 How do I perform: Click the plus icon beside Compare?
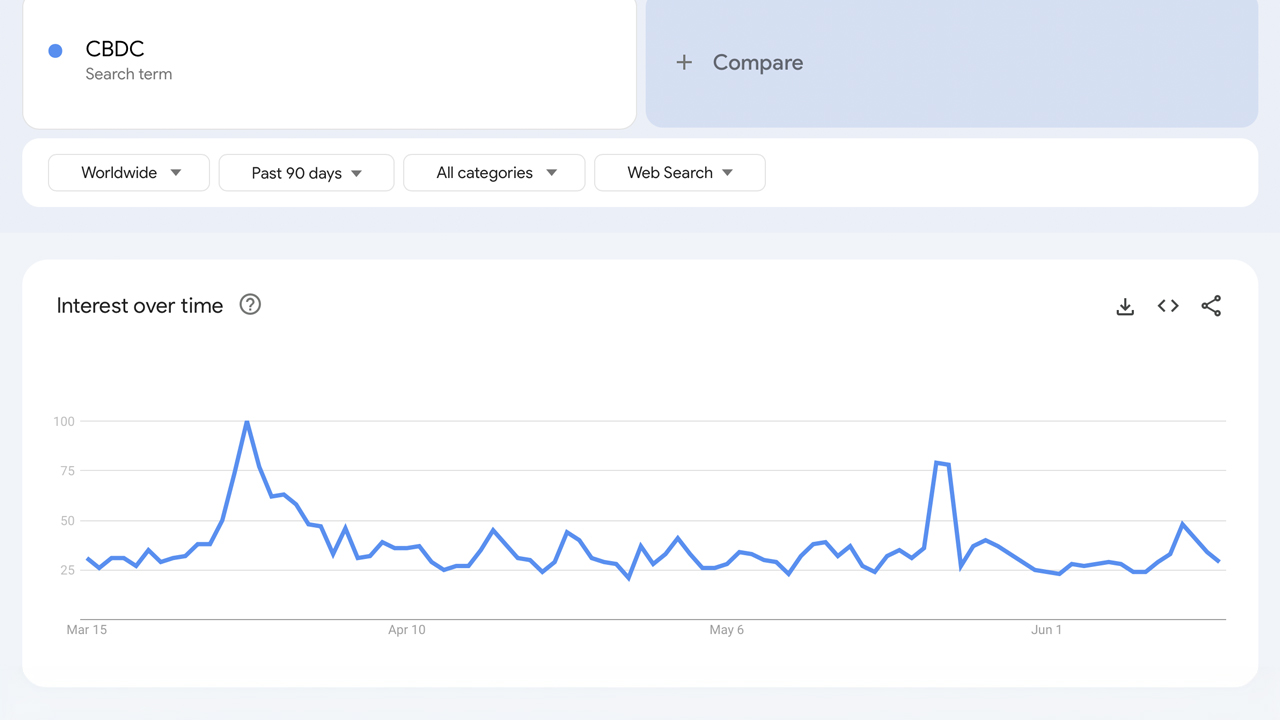click(x=684, y=63)
